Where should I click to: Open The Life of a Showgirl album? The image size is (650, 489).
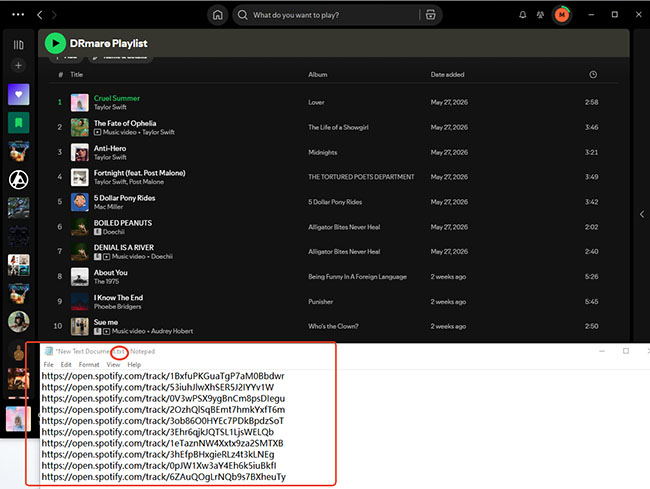click(338, 127)
